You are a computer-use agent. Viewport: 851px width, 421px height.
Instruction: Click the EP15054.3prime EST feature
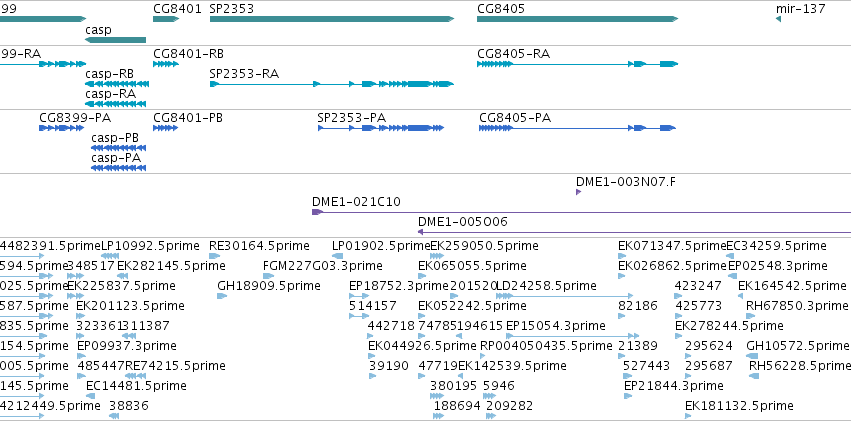tap(573, 336)
